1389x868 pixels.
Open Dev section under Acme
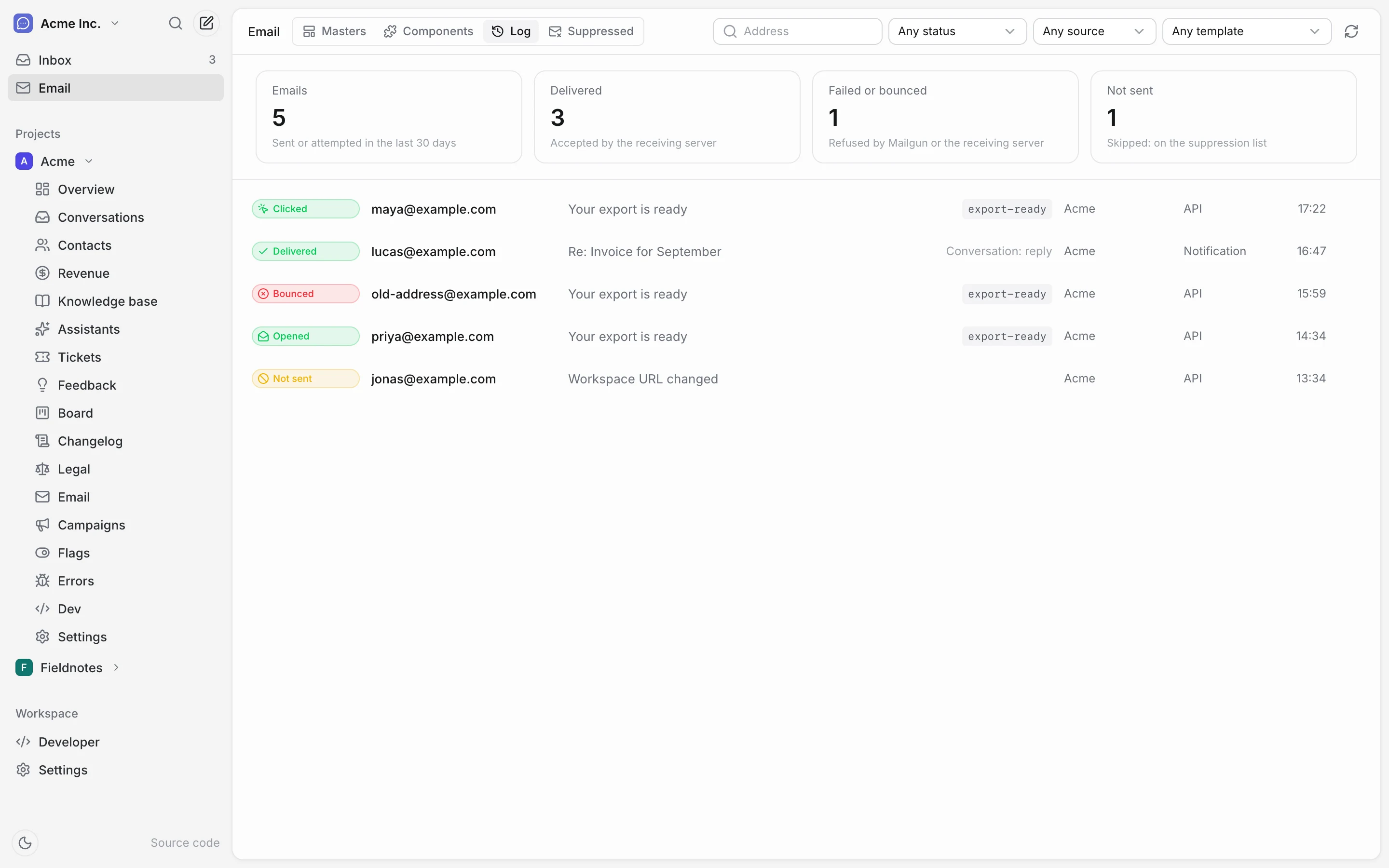[126, 609]
